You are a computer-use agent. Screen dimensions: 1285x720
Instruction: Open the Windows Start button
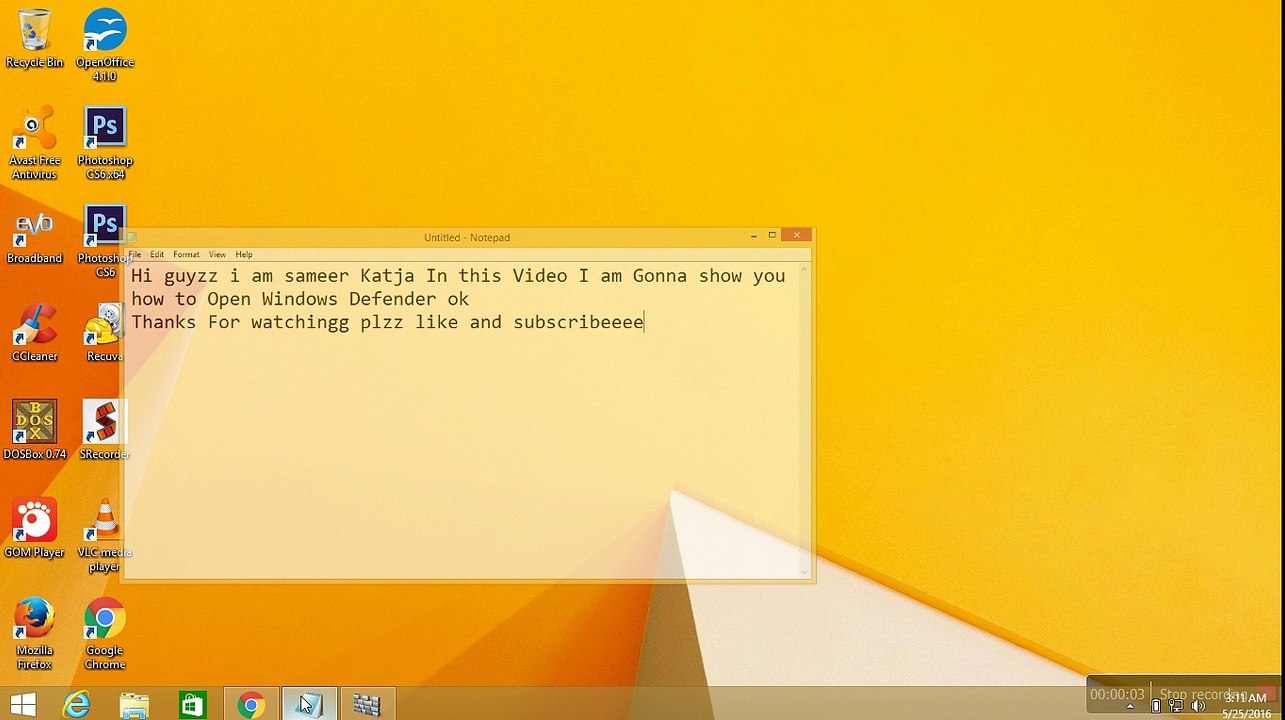tap(23, 704)
